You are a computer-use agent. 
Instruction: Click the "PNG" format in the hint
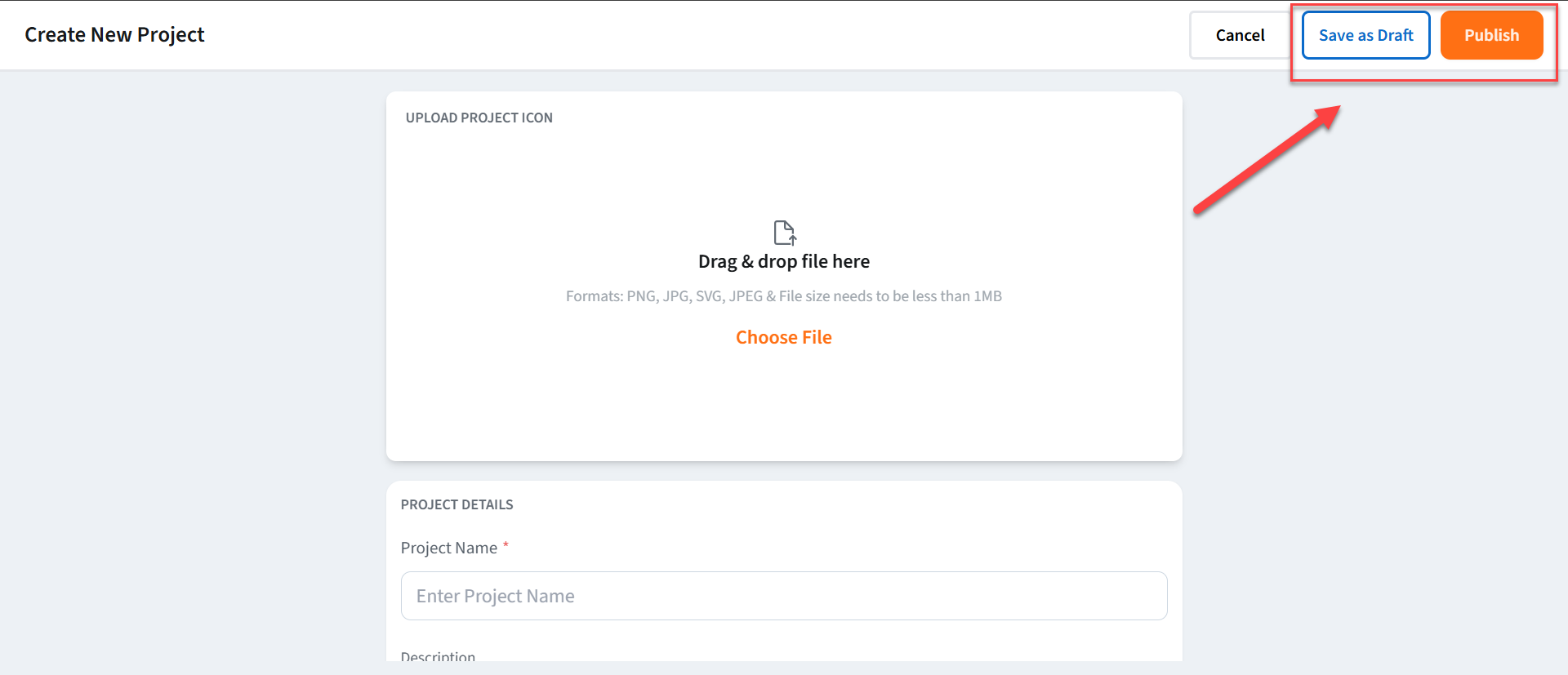641,296
